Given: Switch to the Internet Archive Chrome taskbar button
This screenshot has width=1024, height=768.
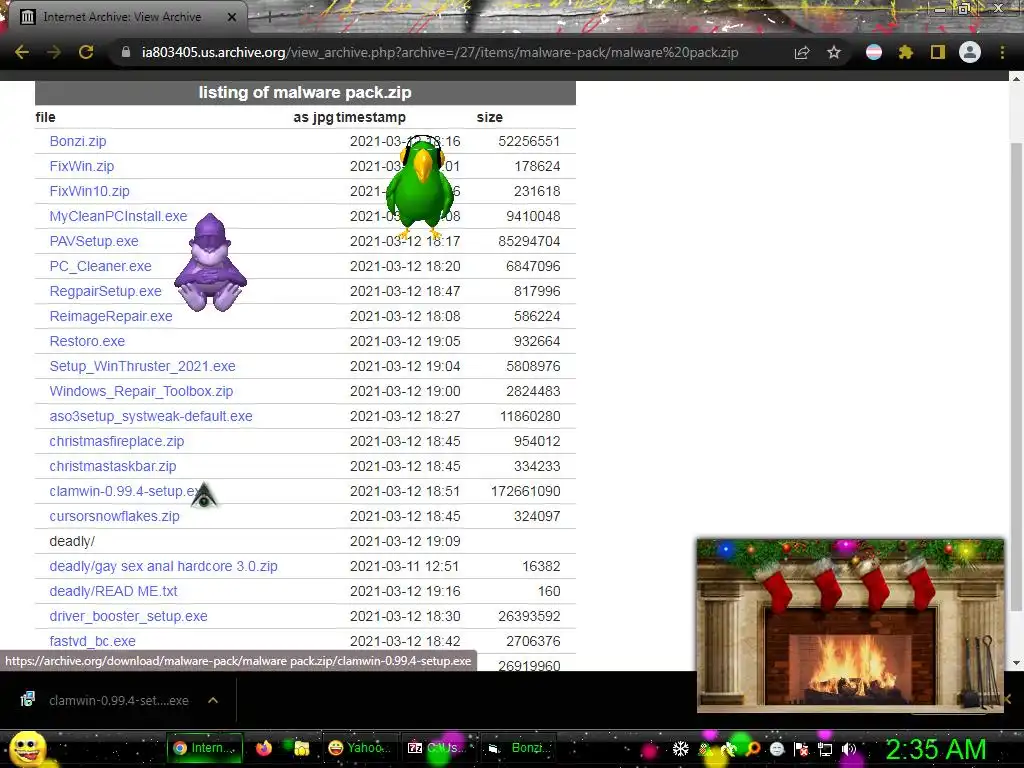Looking at the screenshot, I should point(204,748).
